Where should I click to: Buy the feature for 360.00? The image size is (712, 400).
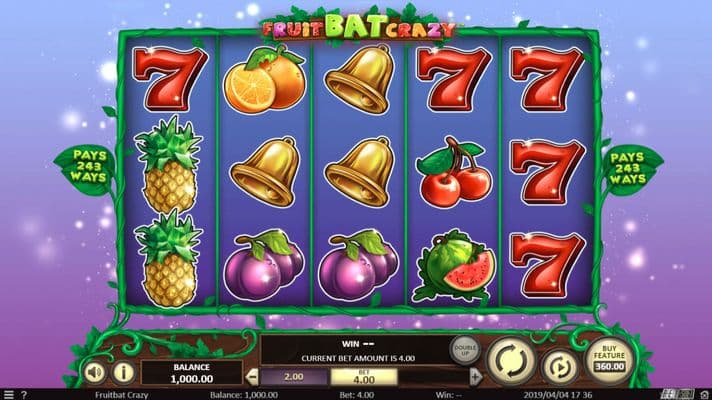(609, 361)
